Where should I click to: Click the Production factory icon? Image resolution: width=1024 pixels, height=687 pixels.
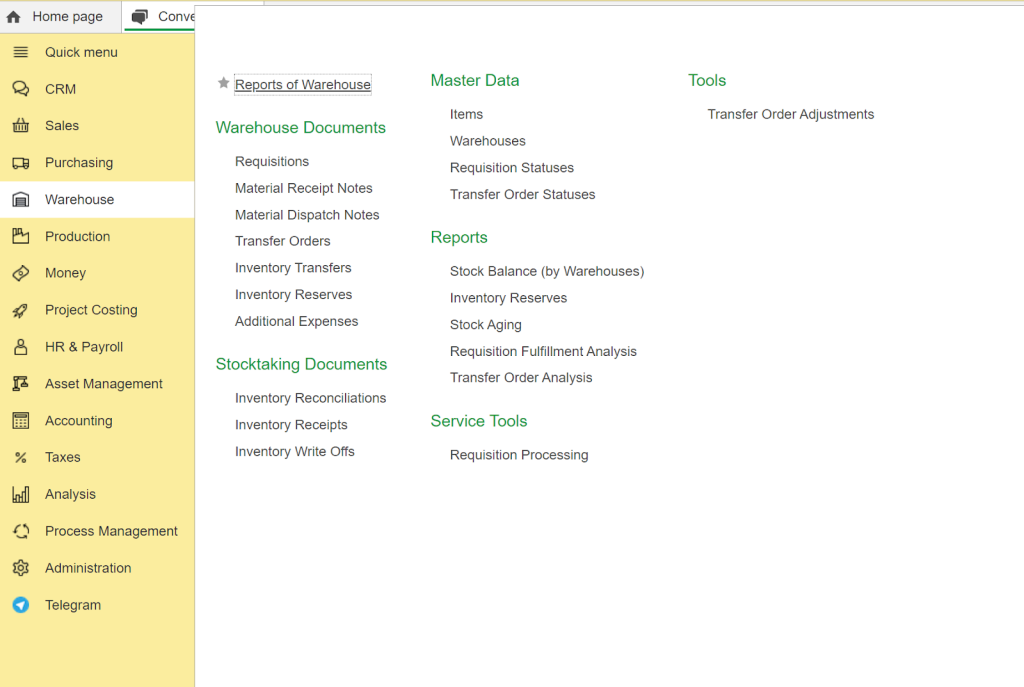click(21, 236)
